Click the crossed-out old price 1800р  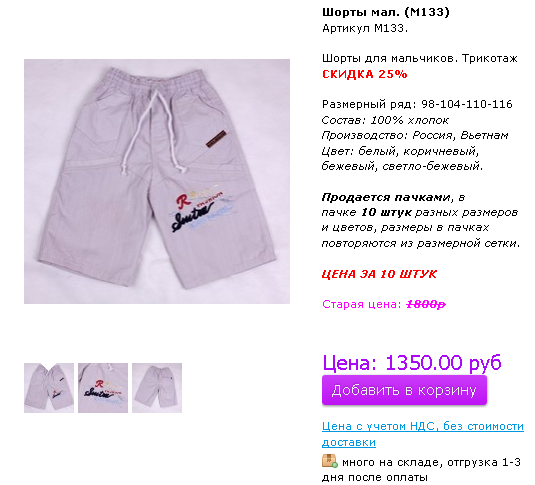pos(426,304)
